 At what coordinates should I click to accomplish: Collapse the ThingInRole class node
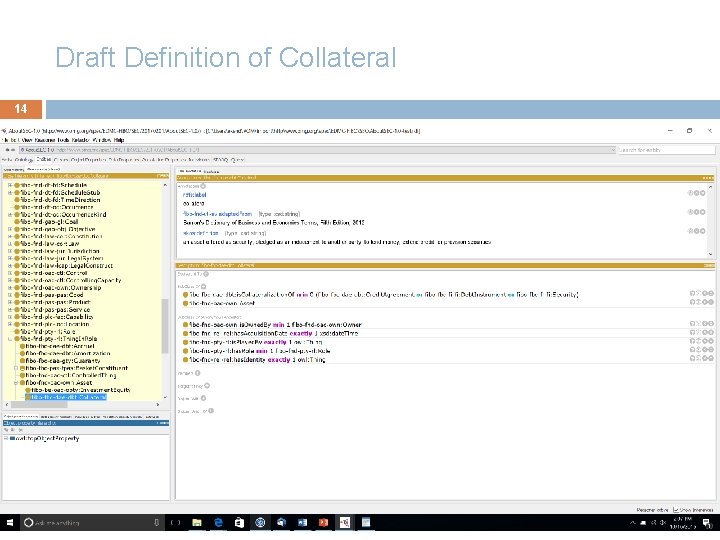[x=10, y=339]
